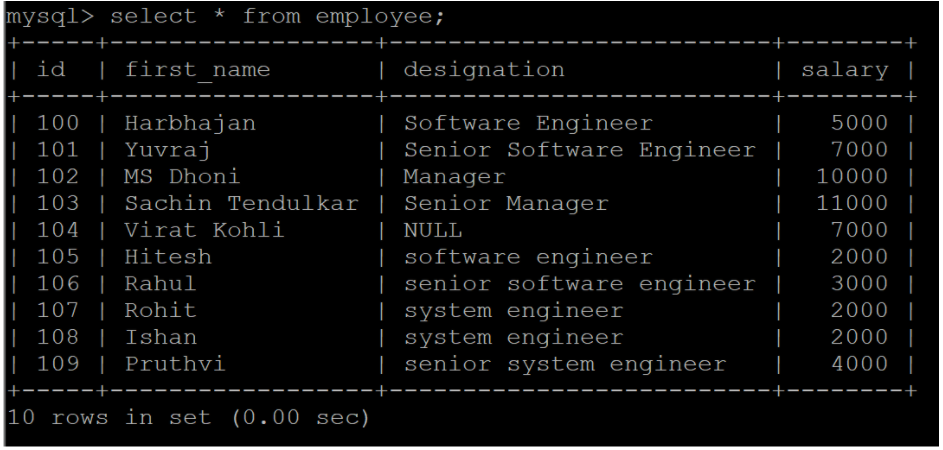Click the id column header
The width and height of the screenshot is (943, 450).
pyautogui.click(x=51, y=70)
